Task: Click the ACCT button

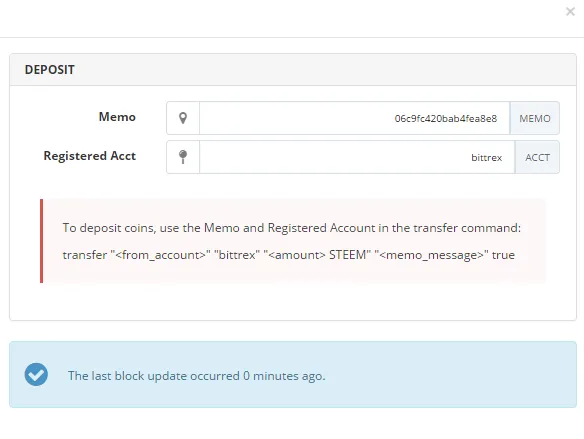Action: pos(537,157)
